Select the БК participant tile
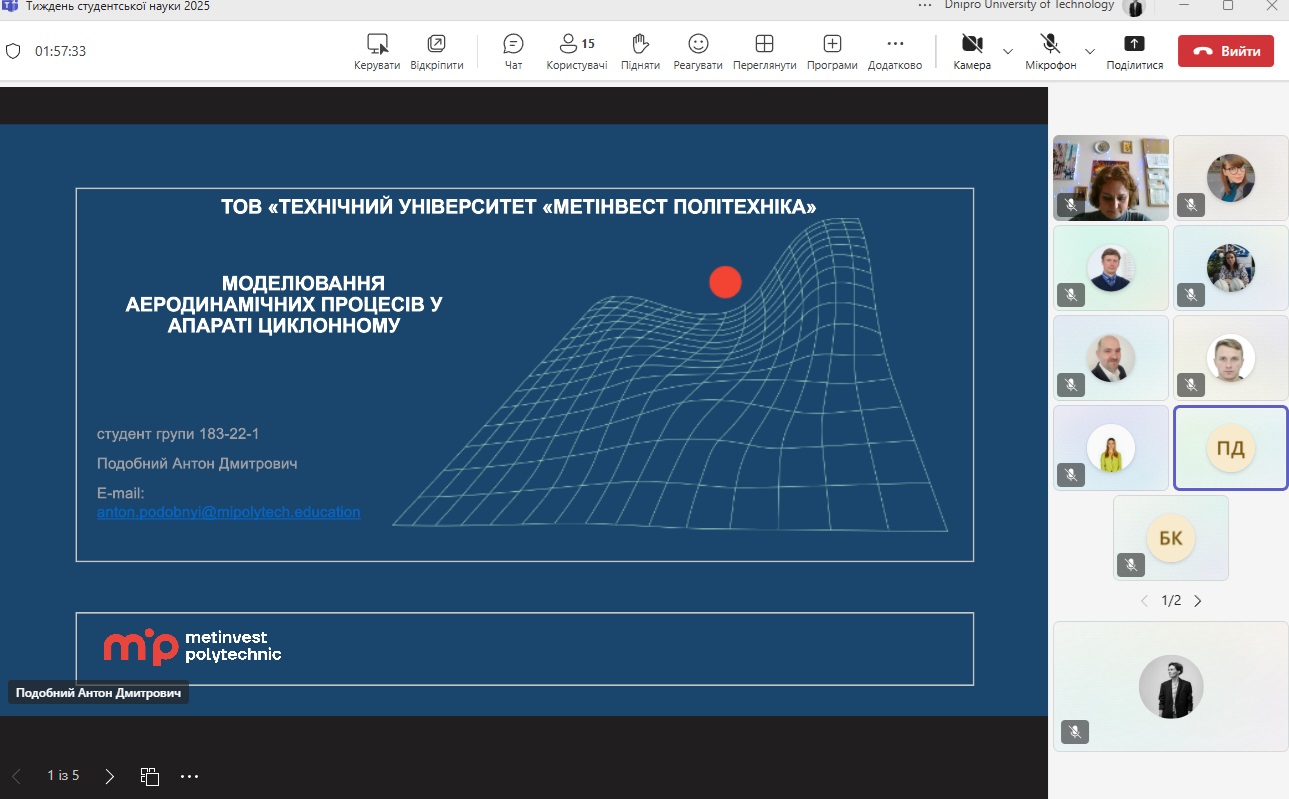This screenshot has width=1289, height=799. point(1171,538)
